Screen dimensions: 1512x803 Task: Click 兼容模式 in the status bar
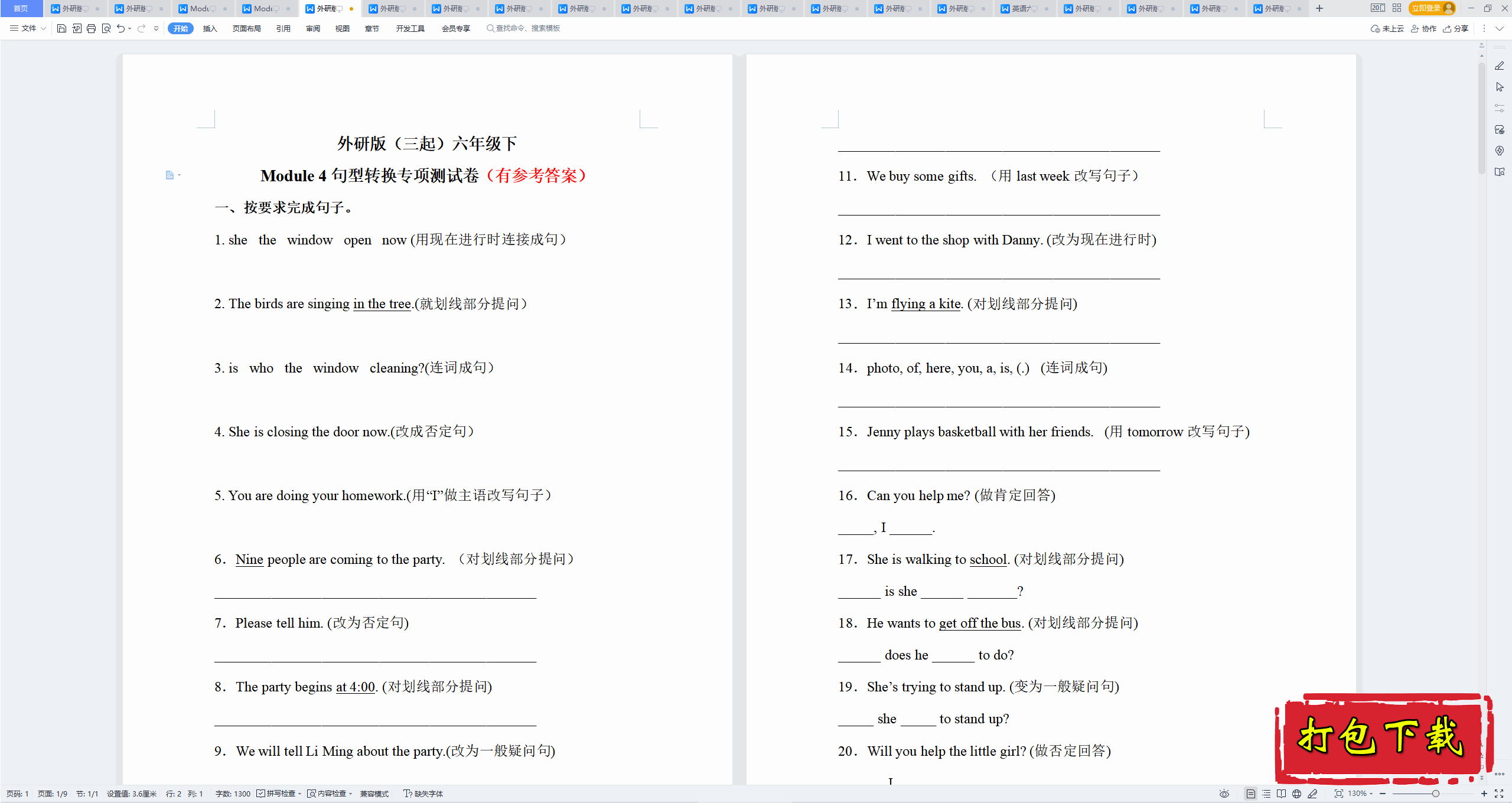click(x=374, y=794)
